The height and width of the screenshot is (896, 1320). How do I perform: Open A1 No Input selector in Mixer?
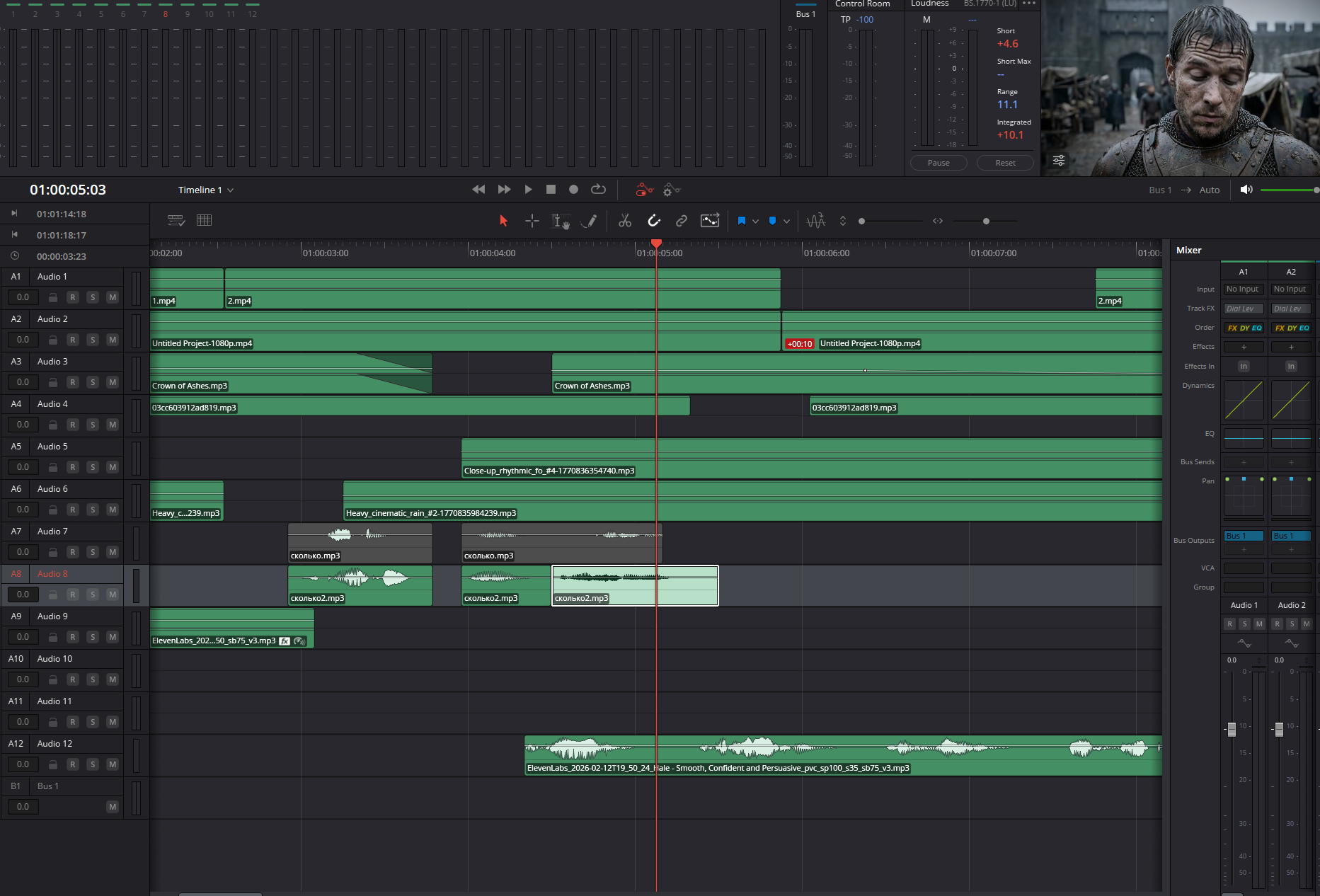coord(1242,289)
